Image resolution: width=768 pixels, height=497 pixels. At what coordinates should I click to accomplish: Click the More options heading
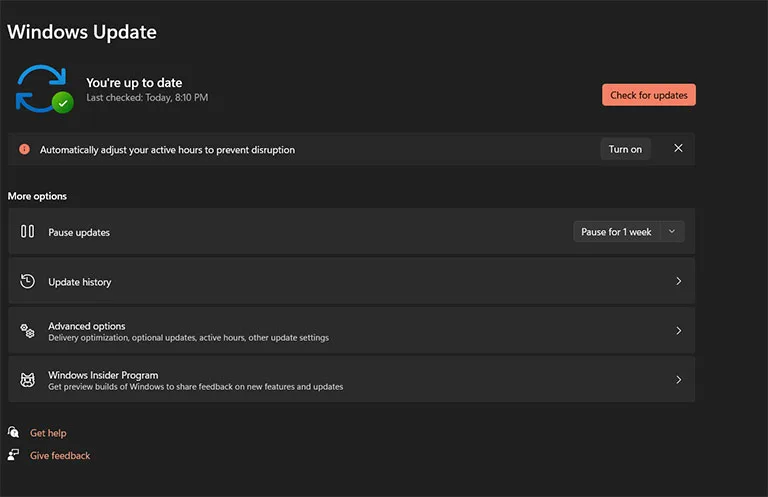pyautogui.click(x=37, y=196)
